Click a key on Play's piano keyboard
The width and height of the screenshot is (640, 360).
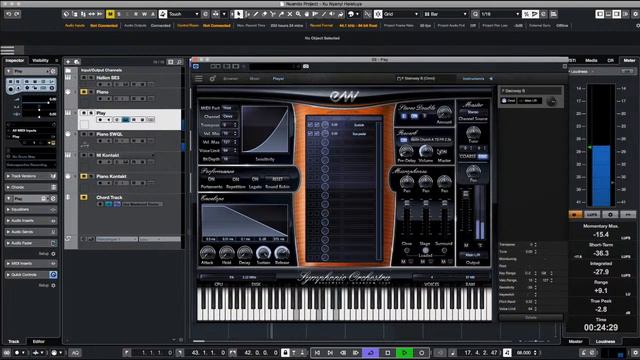coord(344,304)
